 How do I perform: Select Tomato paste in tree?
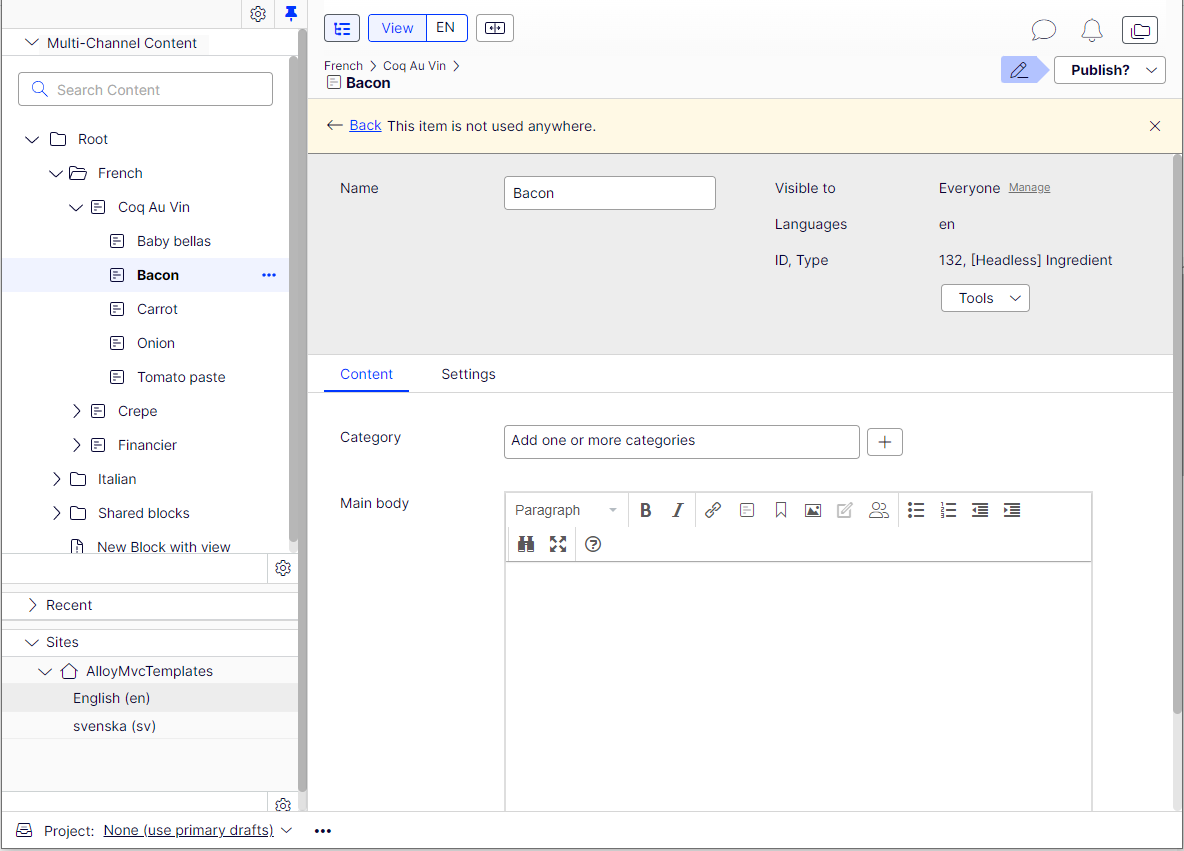coord(181,377)
